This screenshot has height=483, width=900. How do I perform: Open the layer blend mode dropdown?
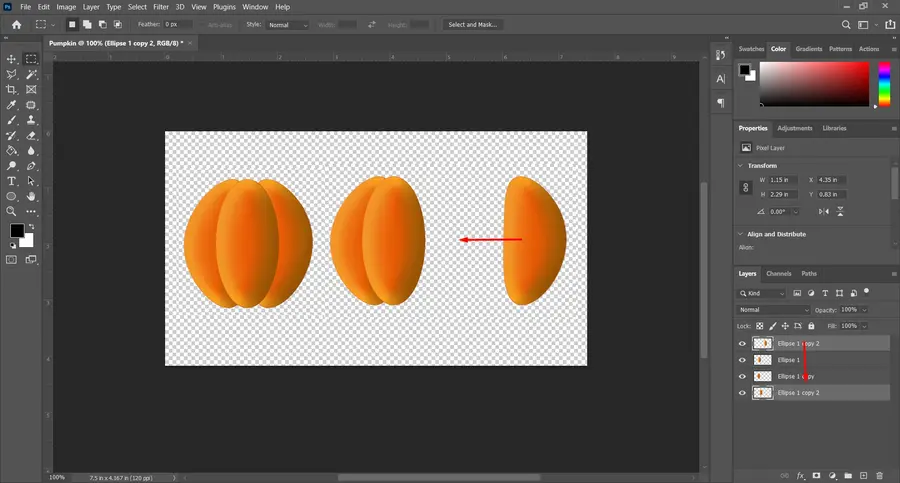click(x=773, y=310)
